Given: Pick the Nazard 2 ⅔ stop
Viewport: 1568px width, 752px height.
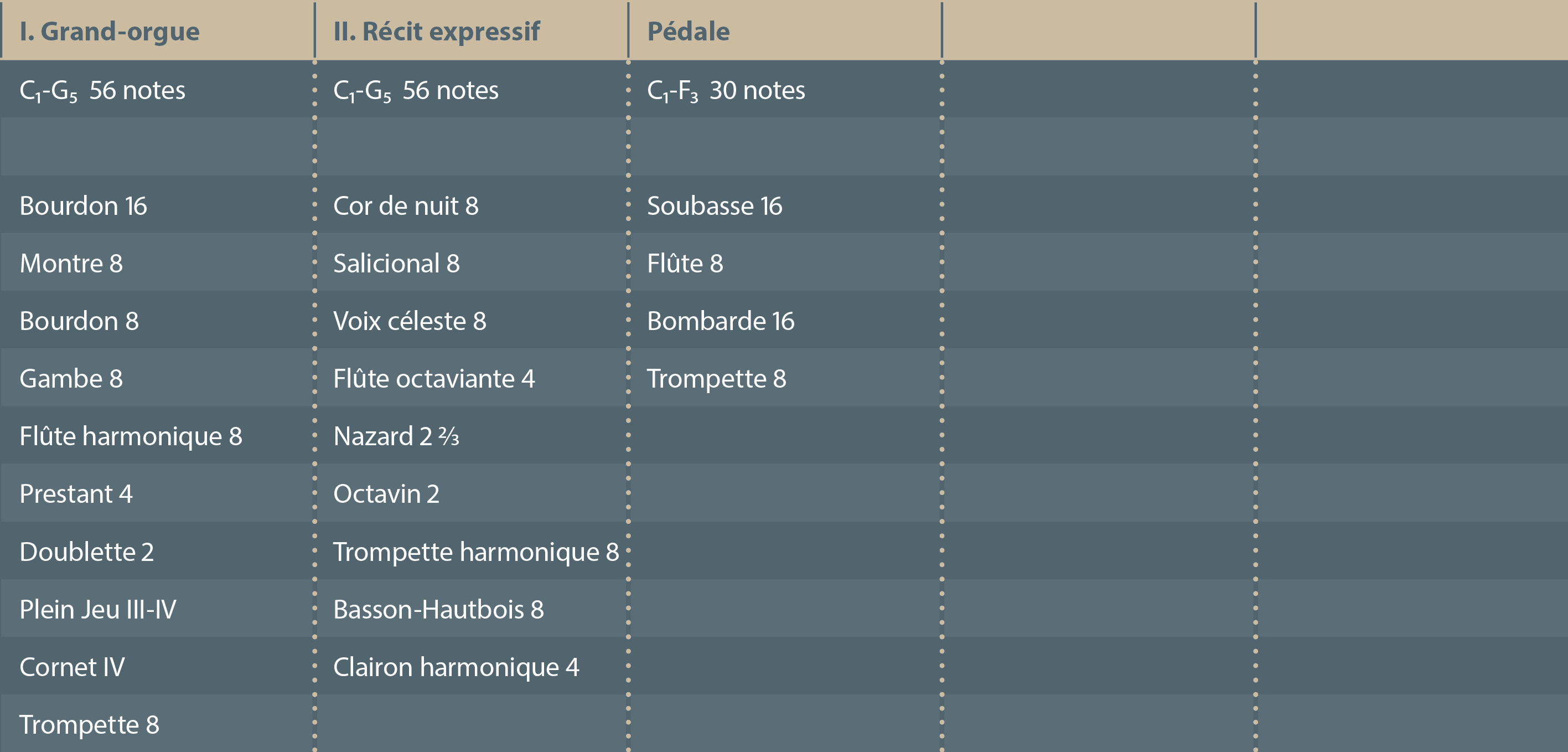Looking at the screenshot, I should point(396,436).
